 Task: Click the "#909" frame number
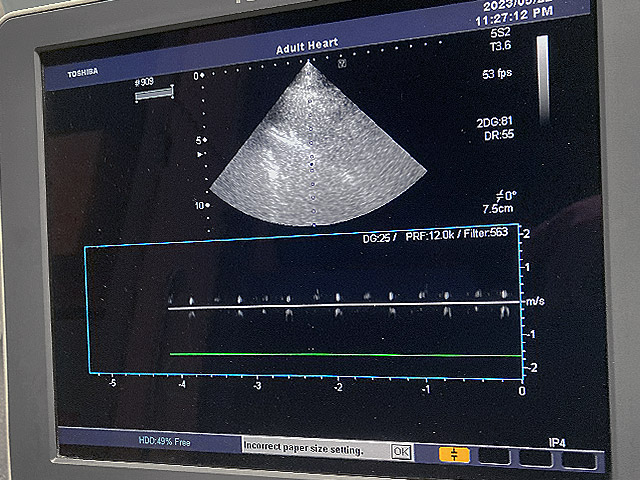144,82
